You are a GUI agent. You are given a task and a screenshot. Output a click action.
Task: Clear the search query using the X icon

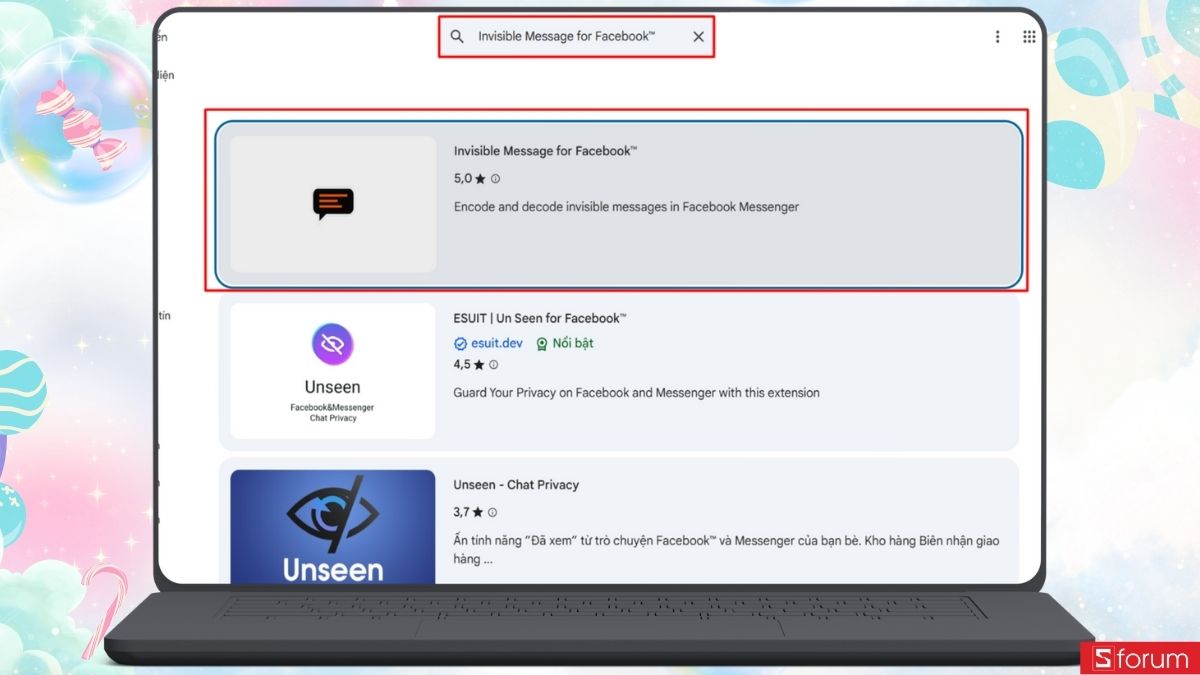tap(698, 36)
